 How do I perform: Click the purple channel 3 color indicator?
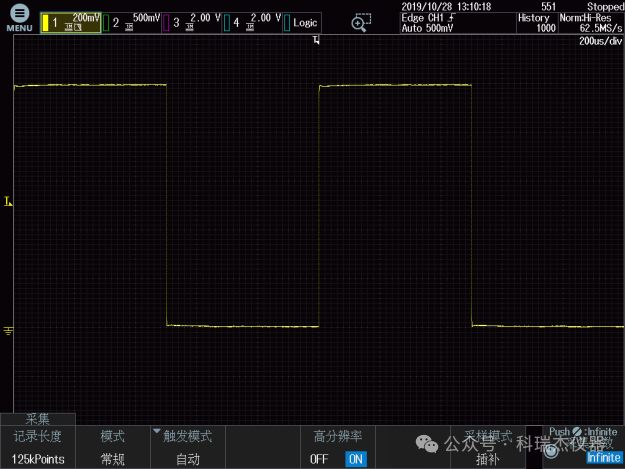click(x=166, y=23)
